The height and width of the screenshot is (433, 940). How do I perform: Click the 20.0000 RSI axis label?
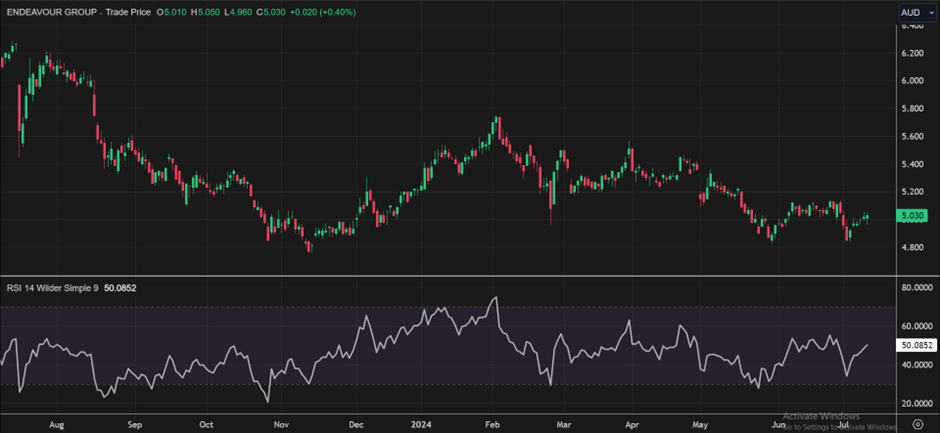coord(915,403)
